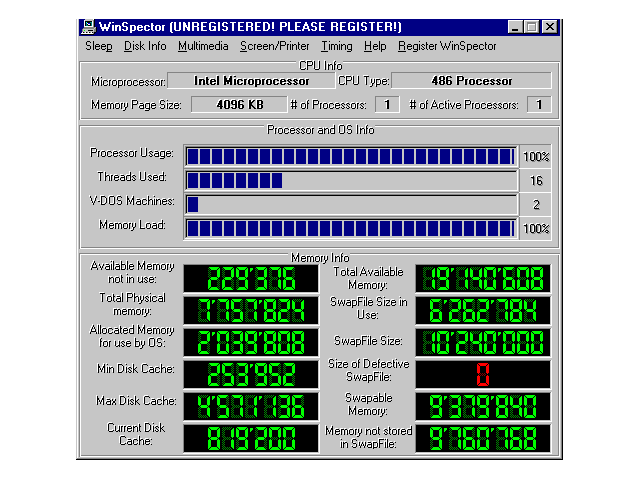The image size is (640, 480).
Task: Click the WinSpector icon in the title bar
Action: pos(89,27)
